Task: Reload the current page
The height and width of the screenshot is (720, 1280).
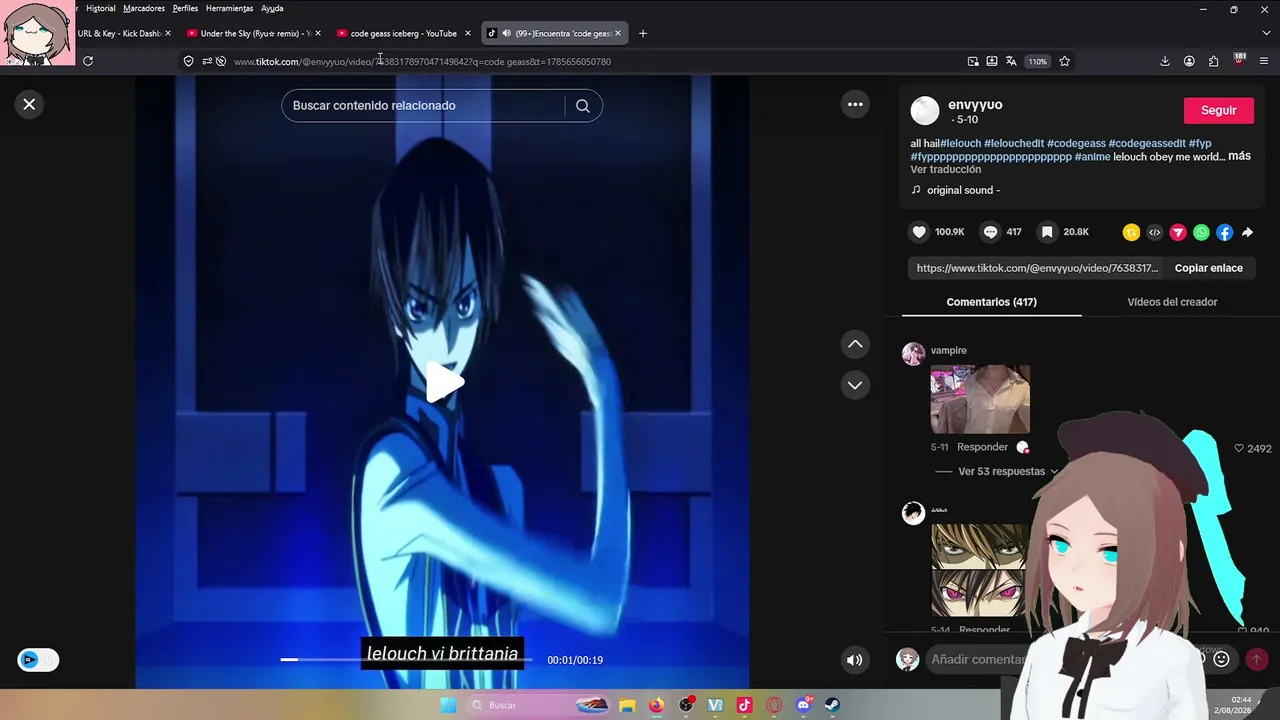Action: (x=88, y=61)
